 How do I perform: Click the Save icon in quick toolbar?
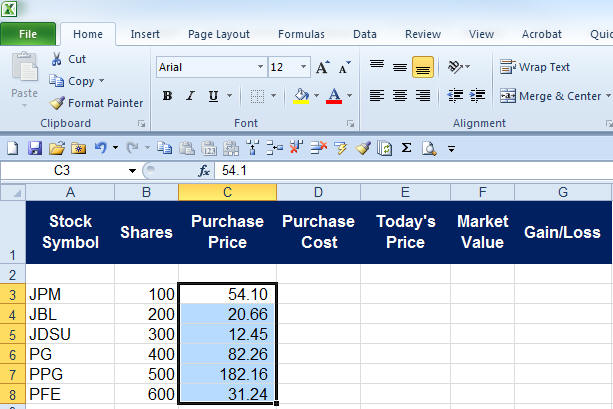click(x=35, y=148)
